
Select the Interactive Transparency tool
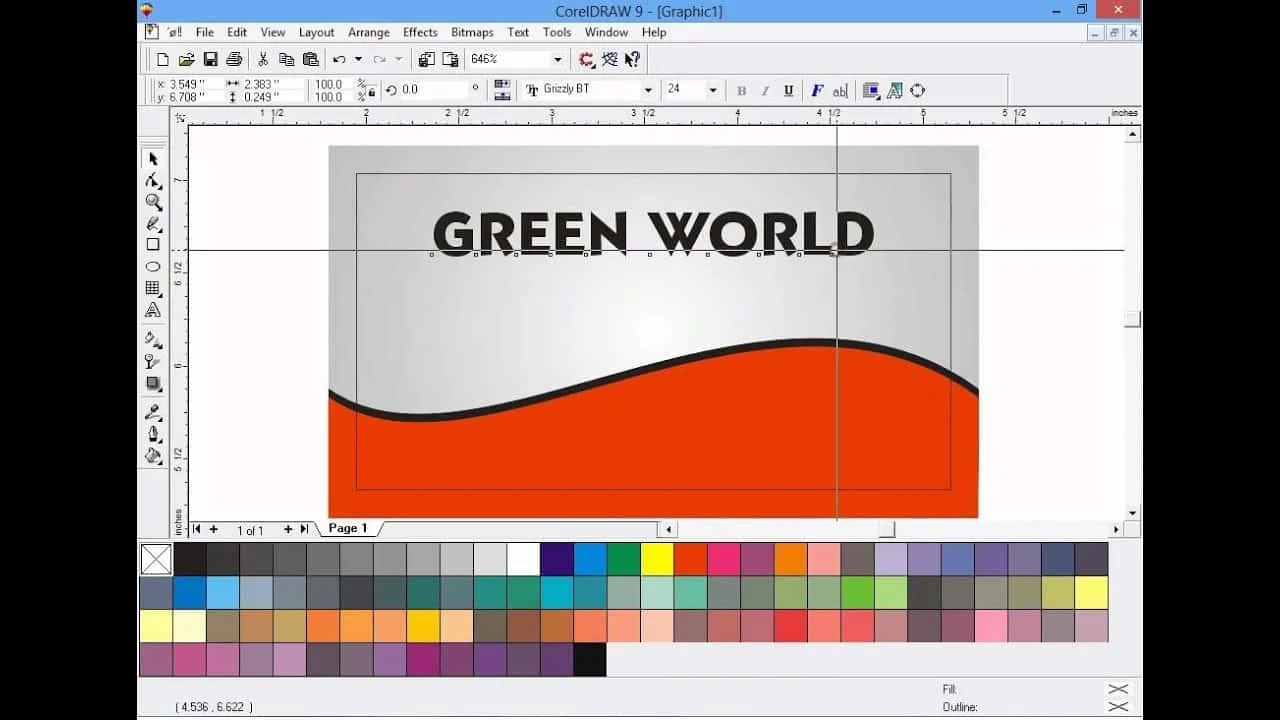153,362
